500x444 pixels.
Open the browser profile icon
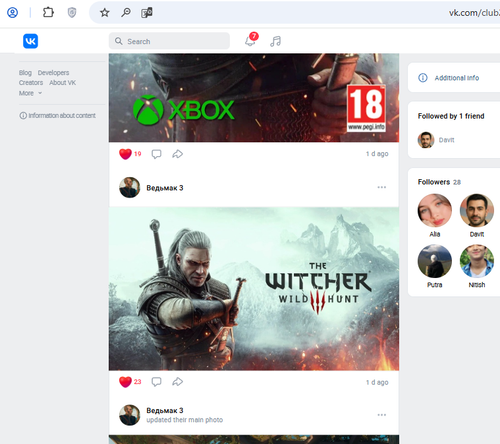coord(12,13)
